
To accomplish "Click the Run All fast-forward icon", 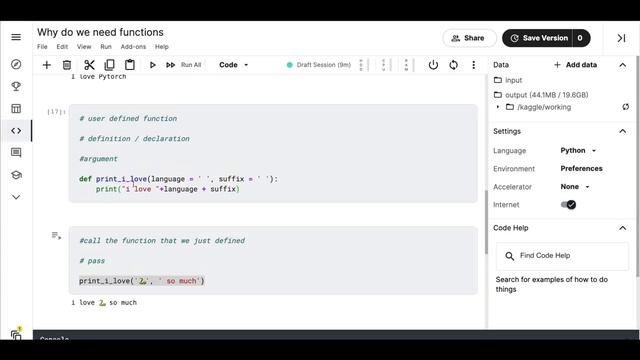I will 170,65.
